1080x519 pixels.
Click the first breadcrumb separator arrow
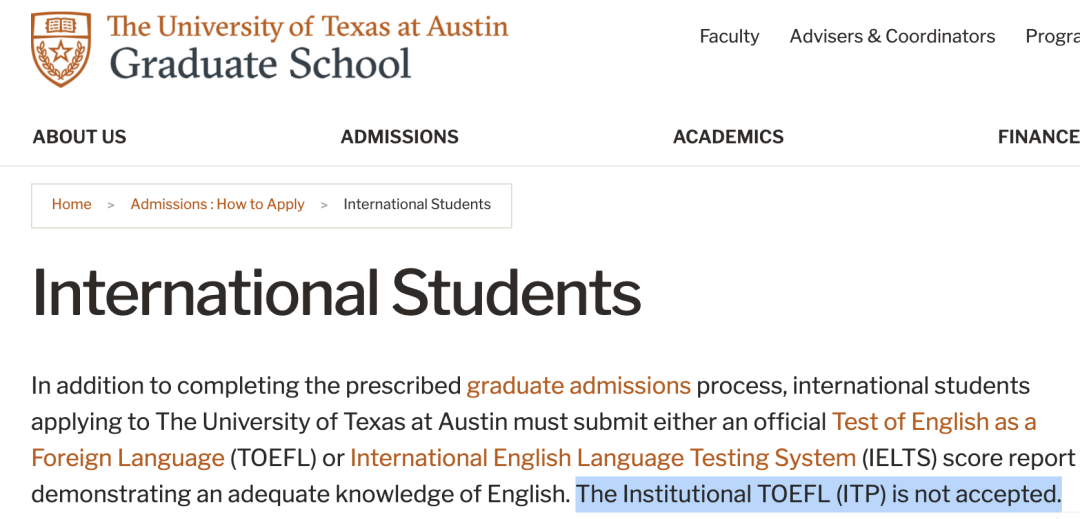(111, 205)
